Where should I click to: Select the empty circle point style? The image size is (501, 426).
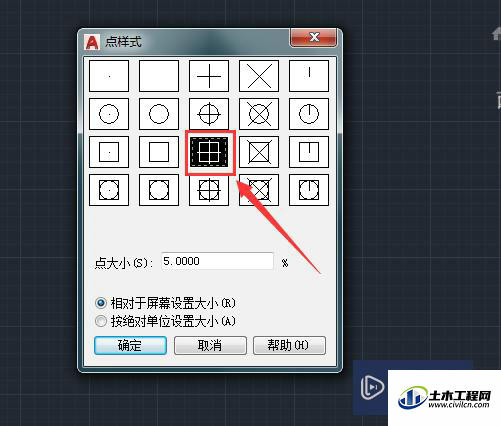click(159, 114)
